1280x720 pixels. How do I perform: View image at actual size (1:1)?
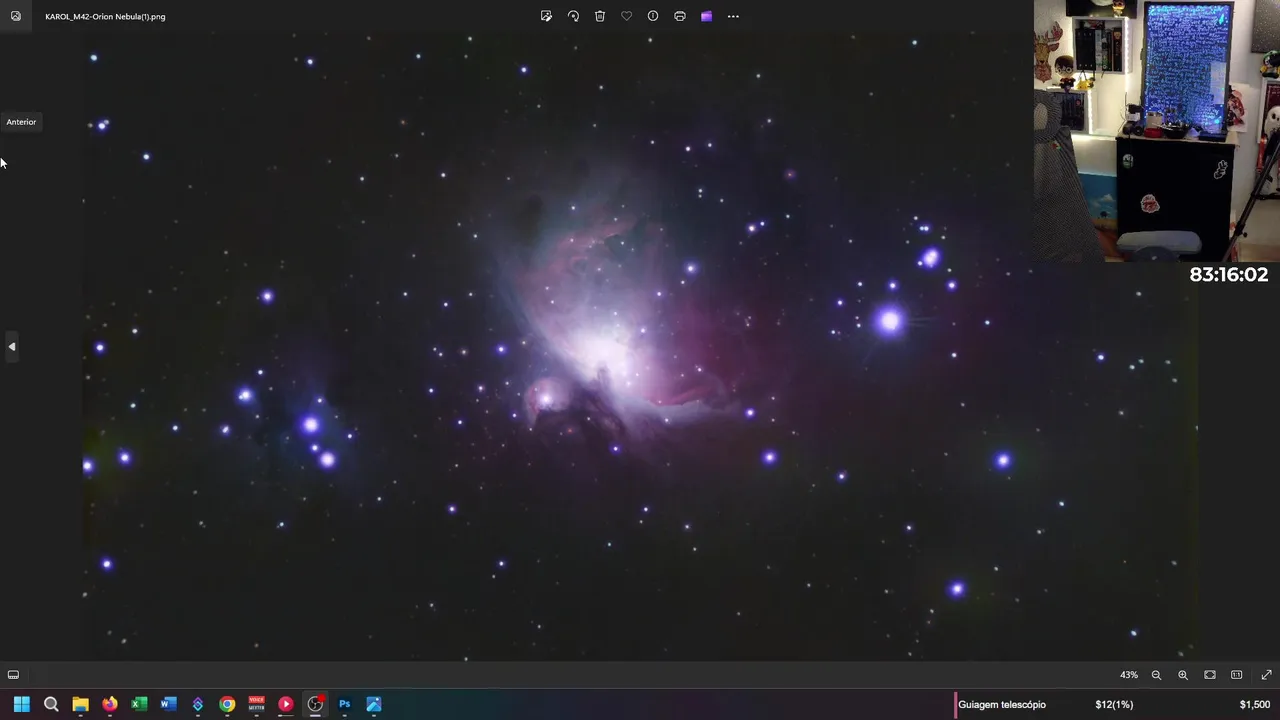point(1237,675)
